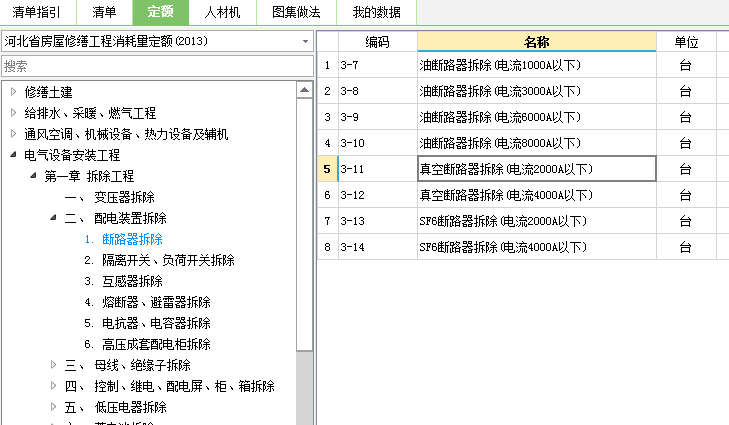Screen dimensions: 729x425
Task: Click the 搜索 search input field
Action: point(158,66)
